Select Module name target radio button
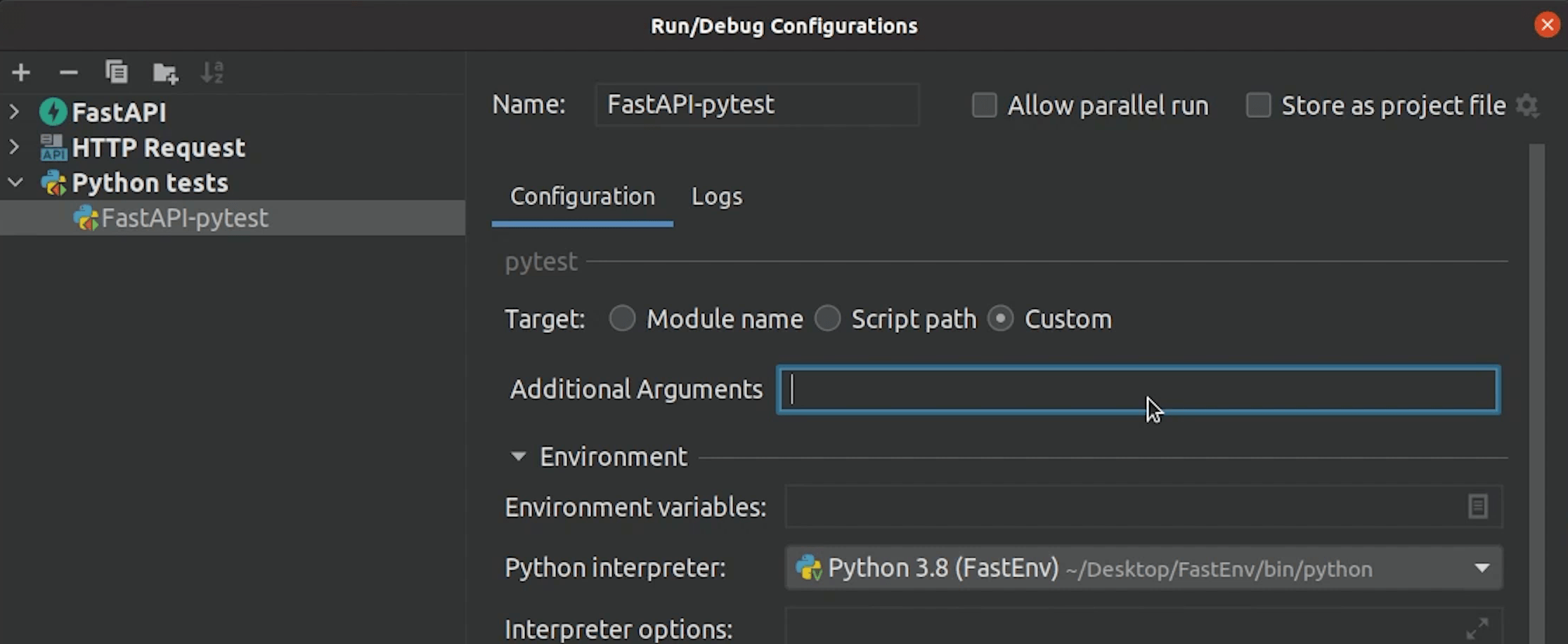The image size is (1568, 644). 622,319
